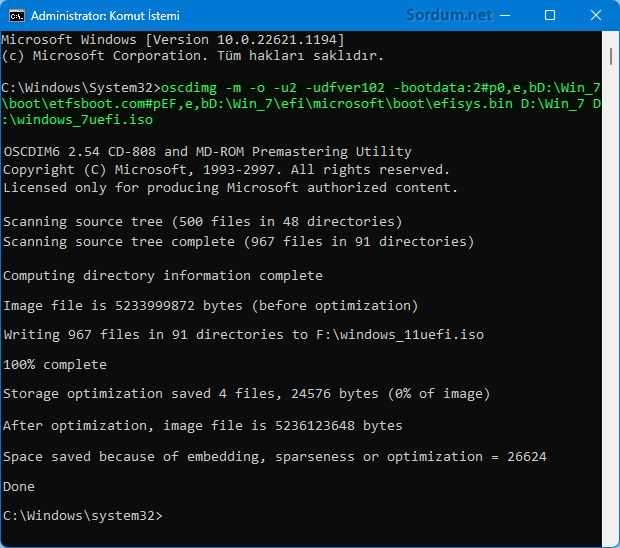Screen dimensions: 620x548
Task: Close the Komut İstemi window
Action: 595,15
